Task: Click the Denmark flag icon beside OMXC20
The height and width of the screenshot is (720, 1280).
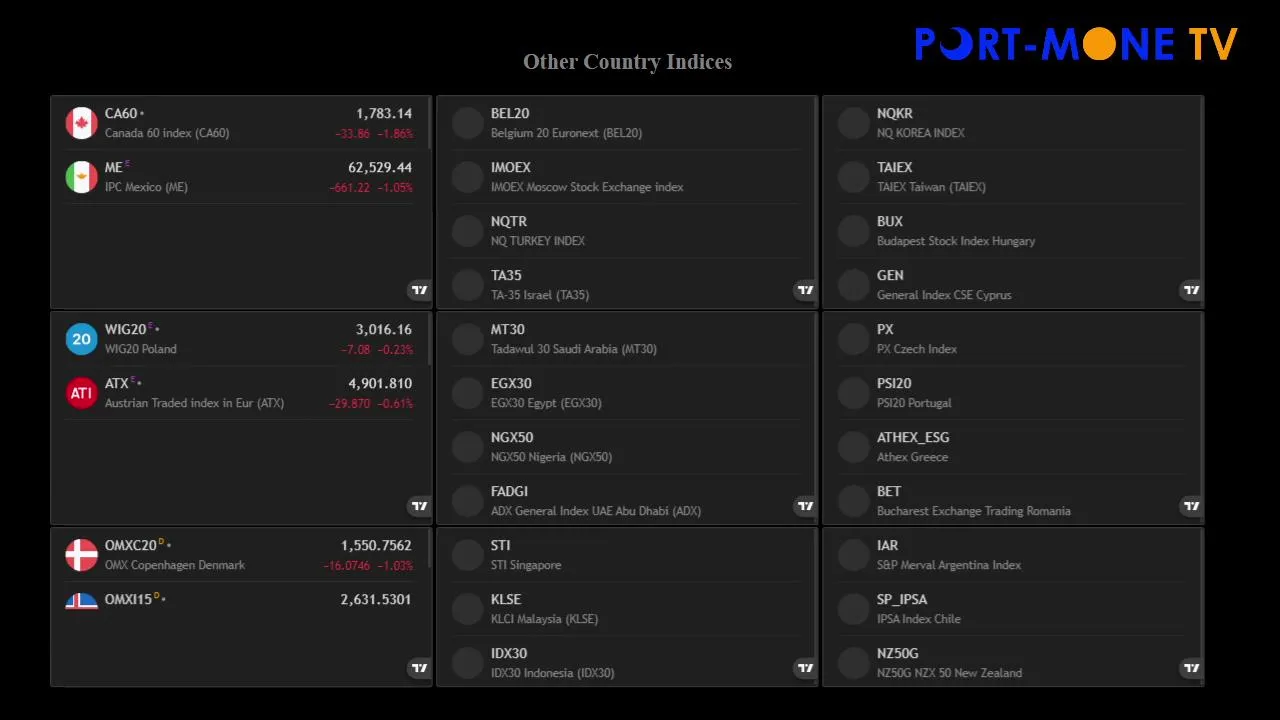Action: point(81,555)
